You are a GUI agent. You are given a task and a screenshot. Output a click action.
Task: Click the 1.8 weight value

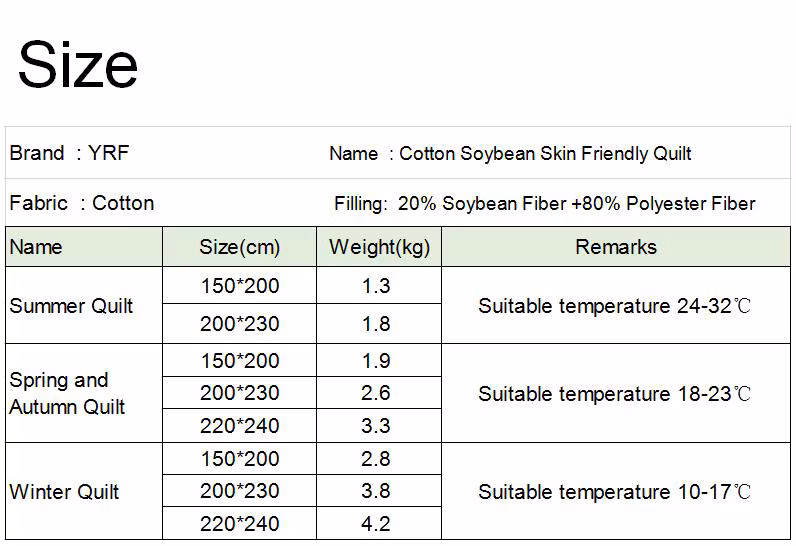coord(376,324)
